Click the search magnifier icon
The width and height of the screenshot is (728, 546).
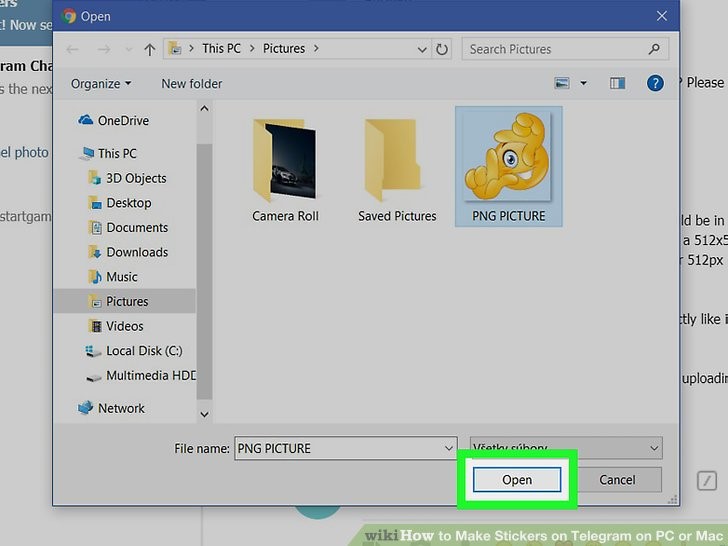[654, 49]
